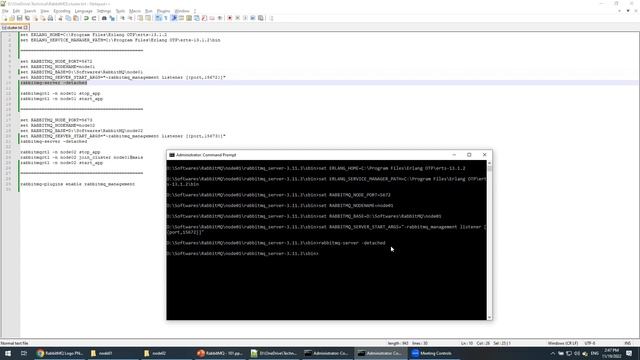Open the File menu
Image resolution: width=640 pixels, height=360 pixels.
click(x=5, y=11)
